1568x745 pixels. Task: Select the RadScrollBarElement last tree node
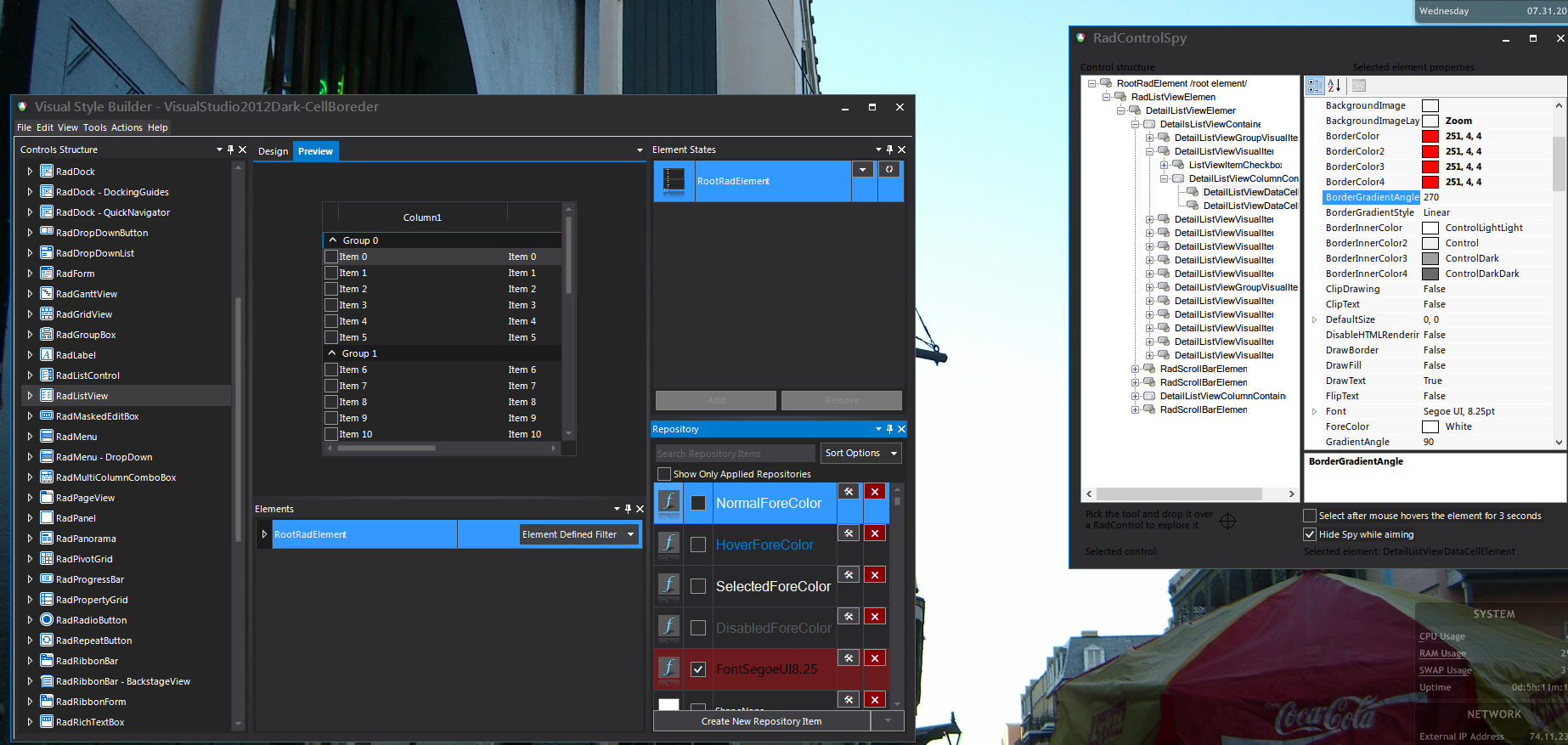tap(1204, 409)
